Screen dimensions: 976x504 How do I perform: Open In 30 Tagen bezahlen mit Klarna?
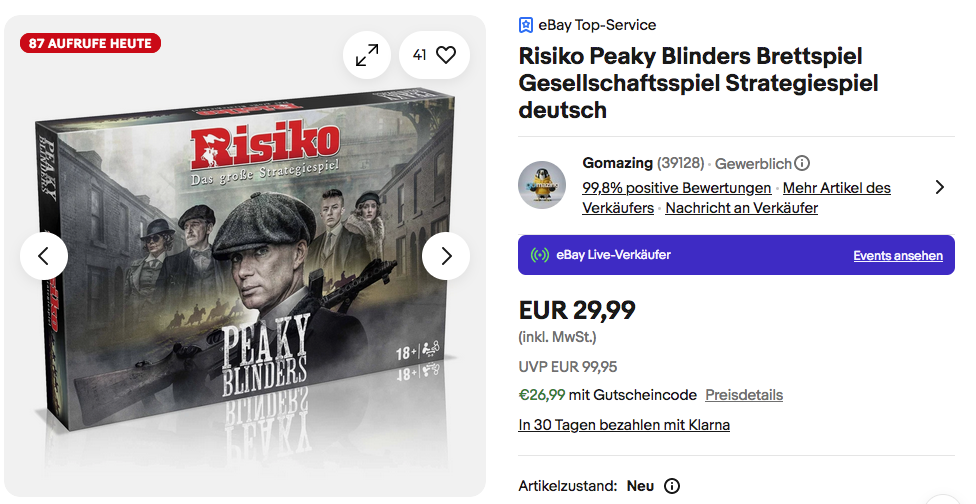tap(624, 425)
